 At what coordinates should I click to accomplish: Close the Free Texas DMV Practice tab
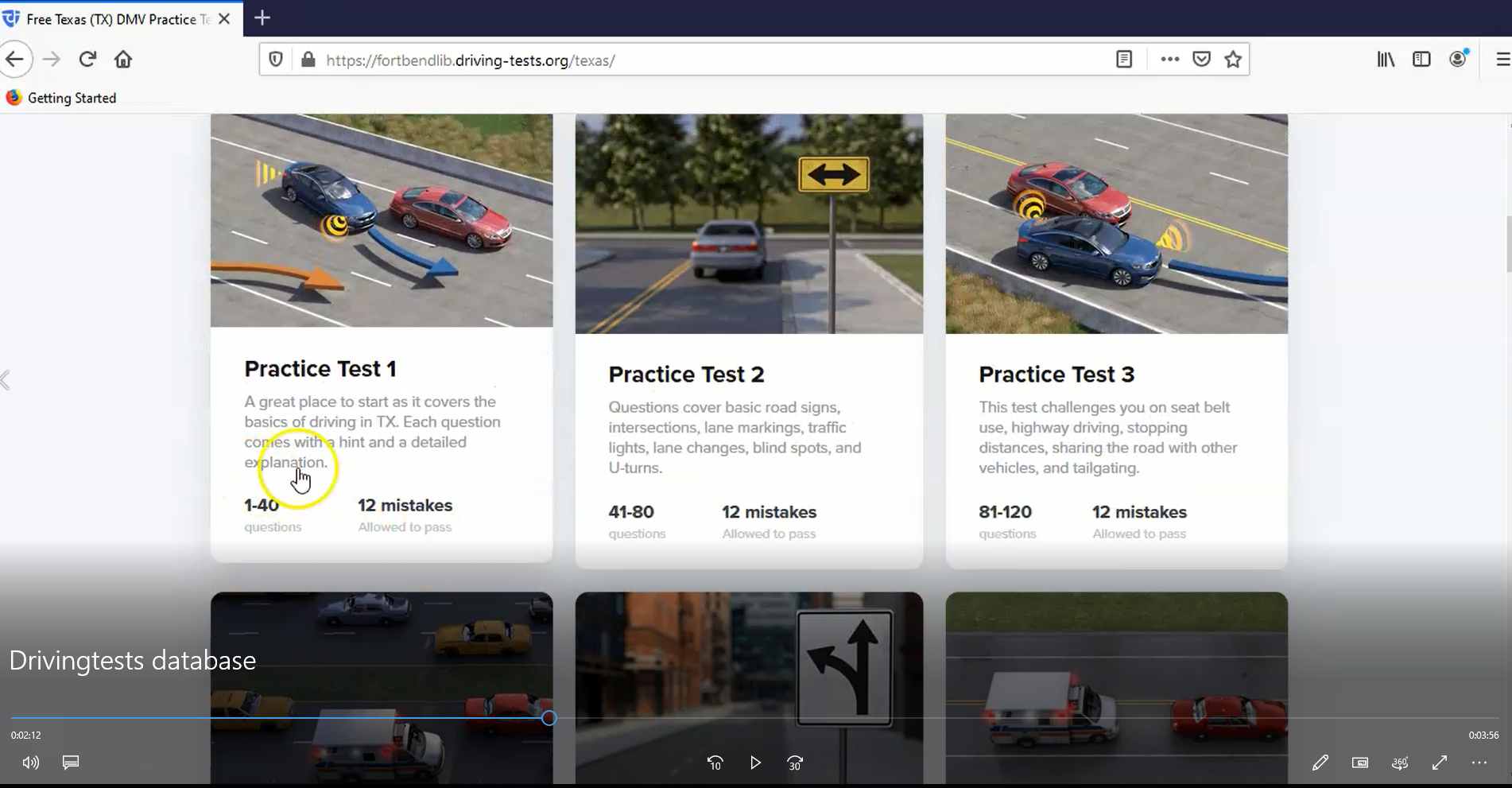[x=224, y=18]
